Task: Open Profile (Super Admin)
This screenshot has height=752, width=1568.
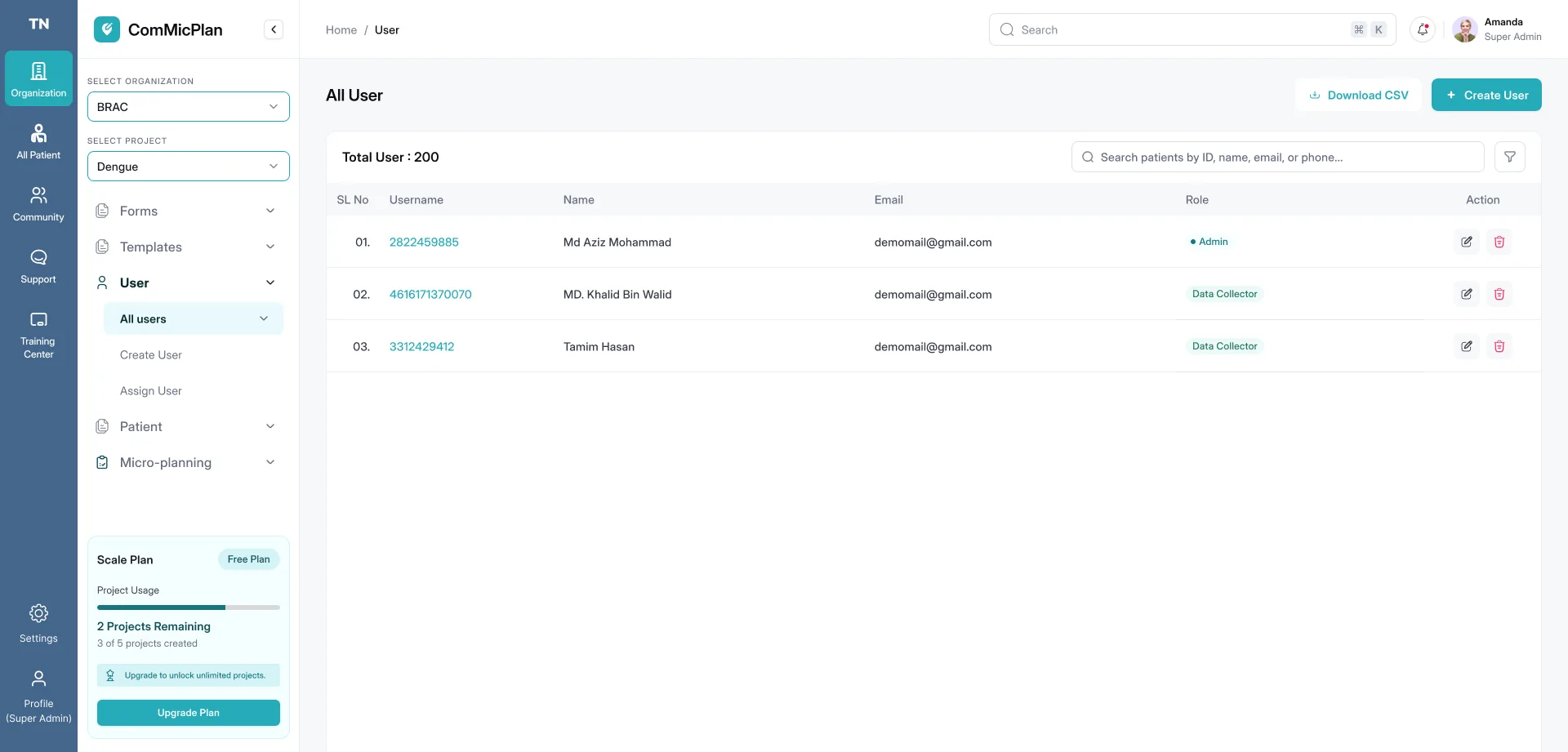Action: [38, 696]
